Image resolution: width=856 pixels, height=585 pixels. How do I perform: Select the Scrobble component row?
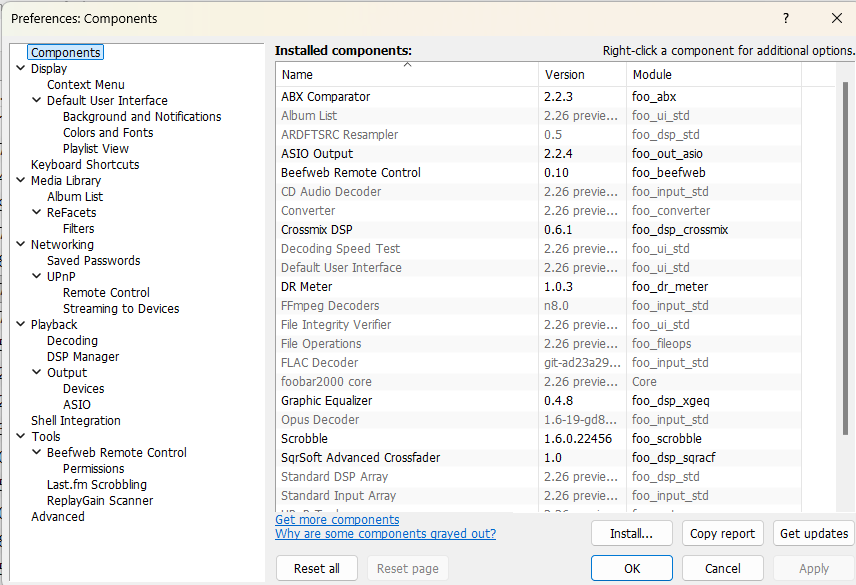click(x=538, y=438)
